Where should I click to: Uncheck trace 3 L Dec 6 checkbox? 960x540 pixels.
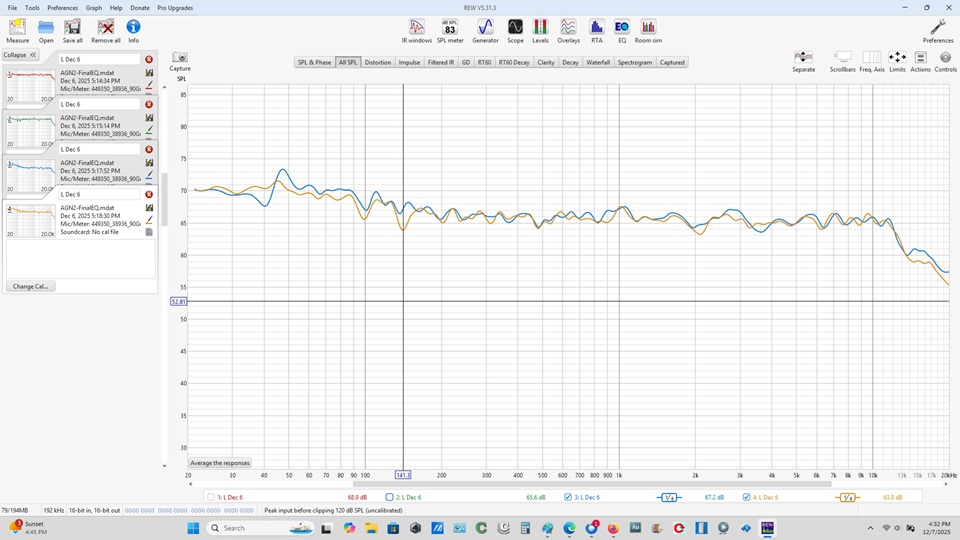coord(568,497)
